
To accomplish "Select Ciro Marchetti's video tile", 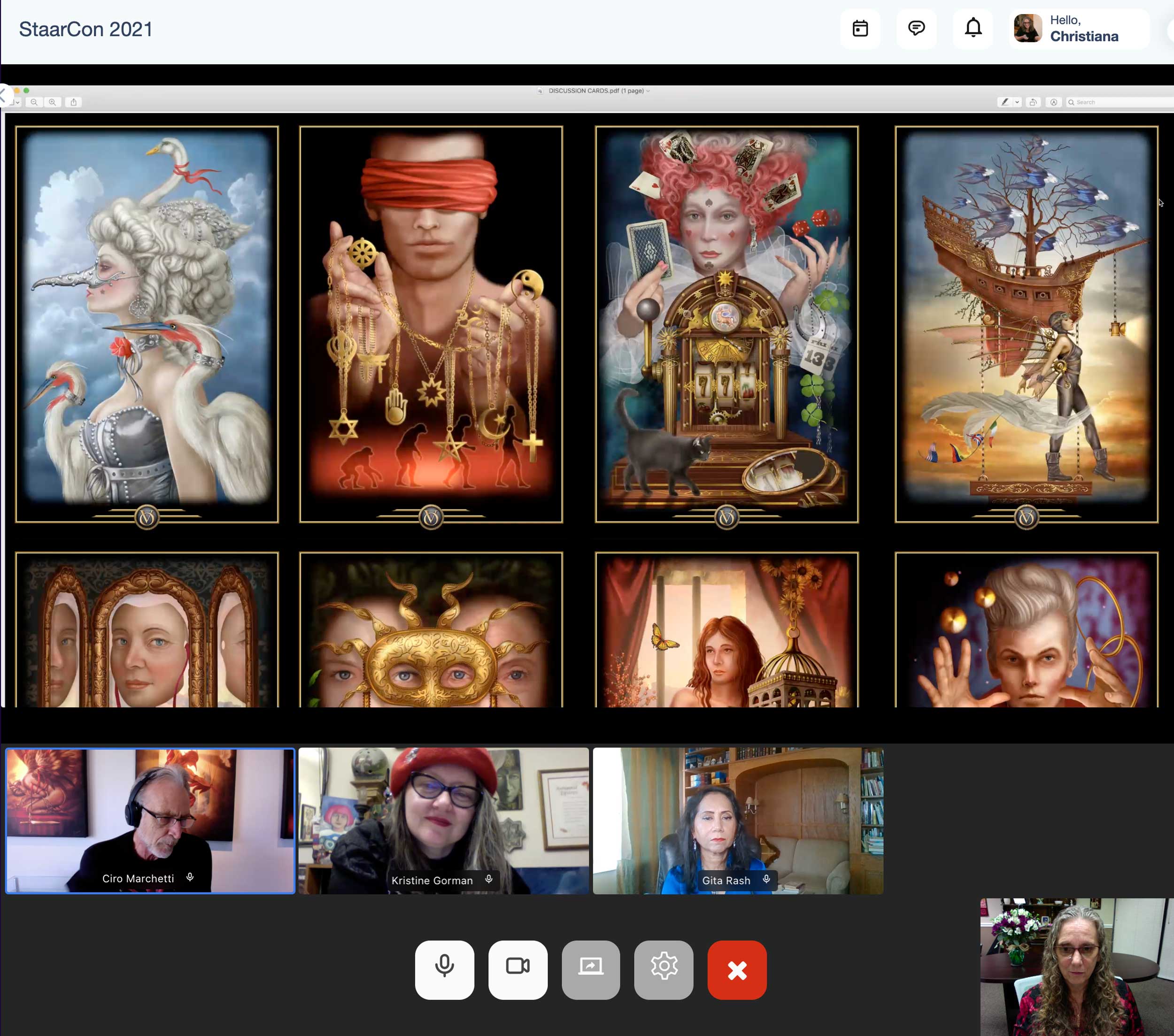I will 150,820.
